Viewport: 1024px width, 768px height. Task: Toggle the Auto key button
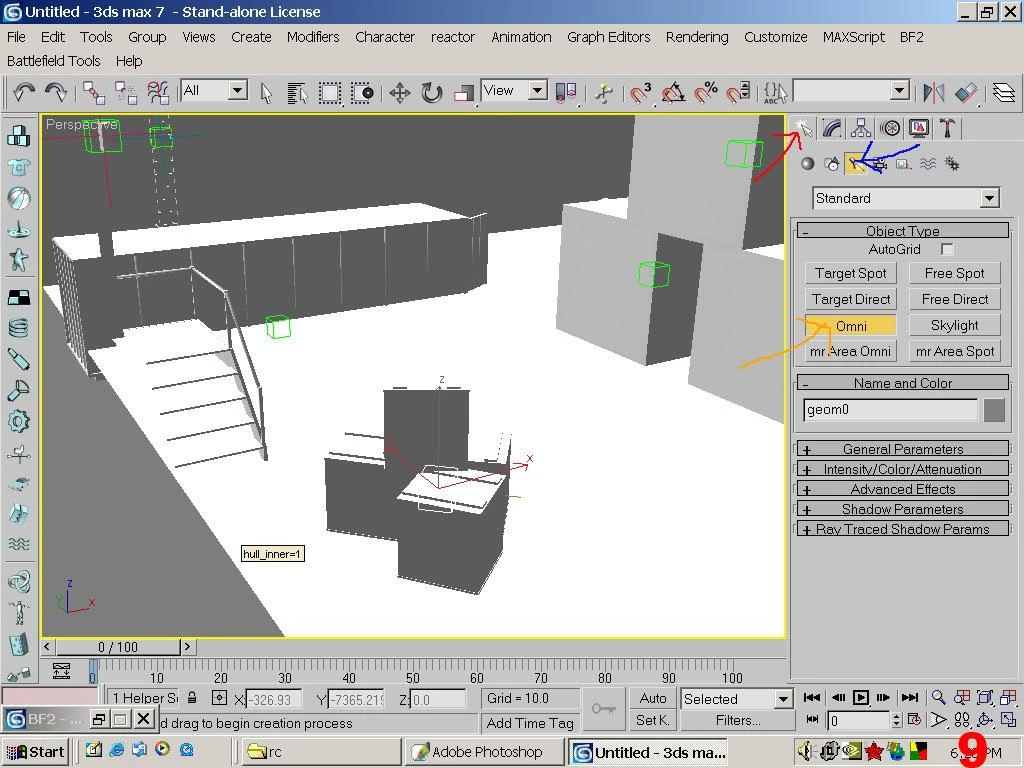(653, 698)
